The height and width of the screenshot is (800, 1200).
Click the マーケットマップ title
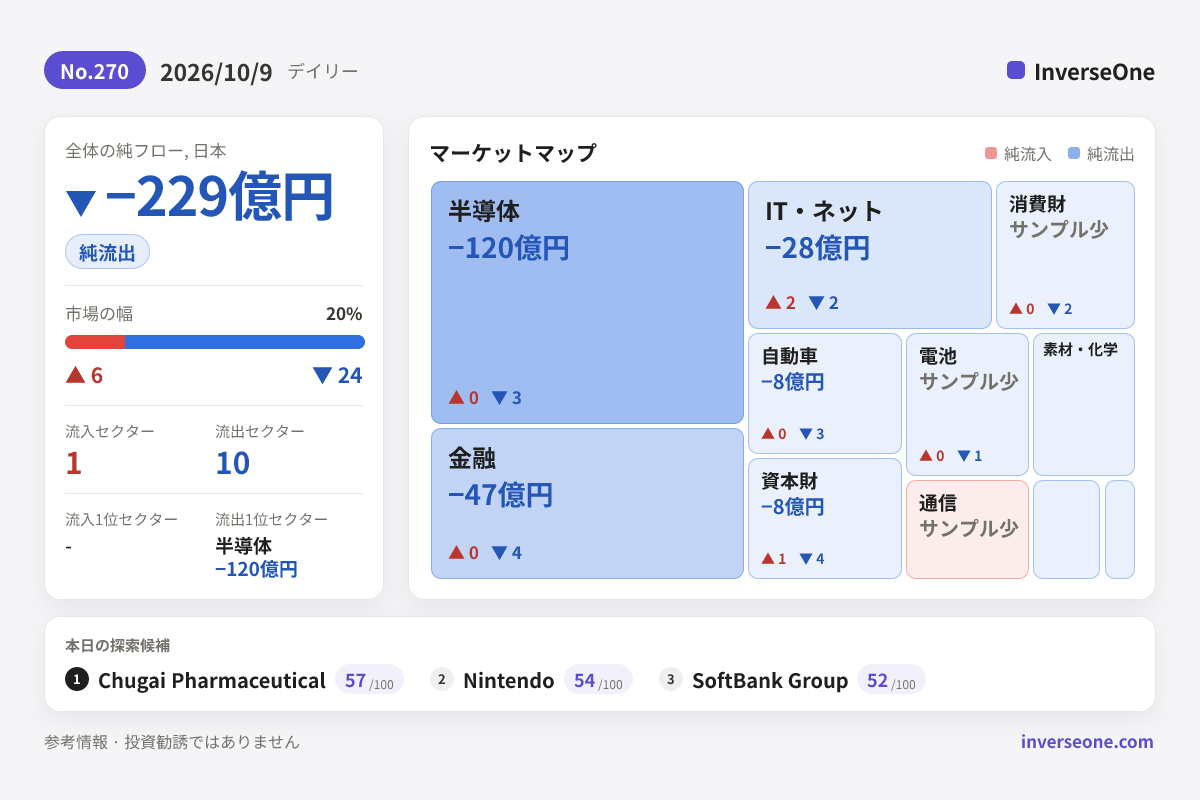point(513,153)
